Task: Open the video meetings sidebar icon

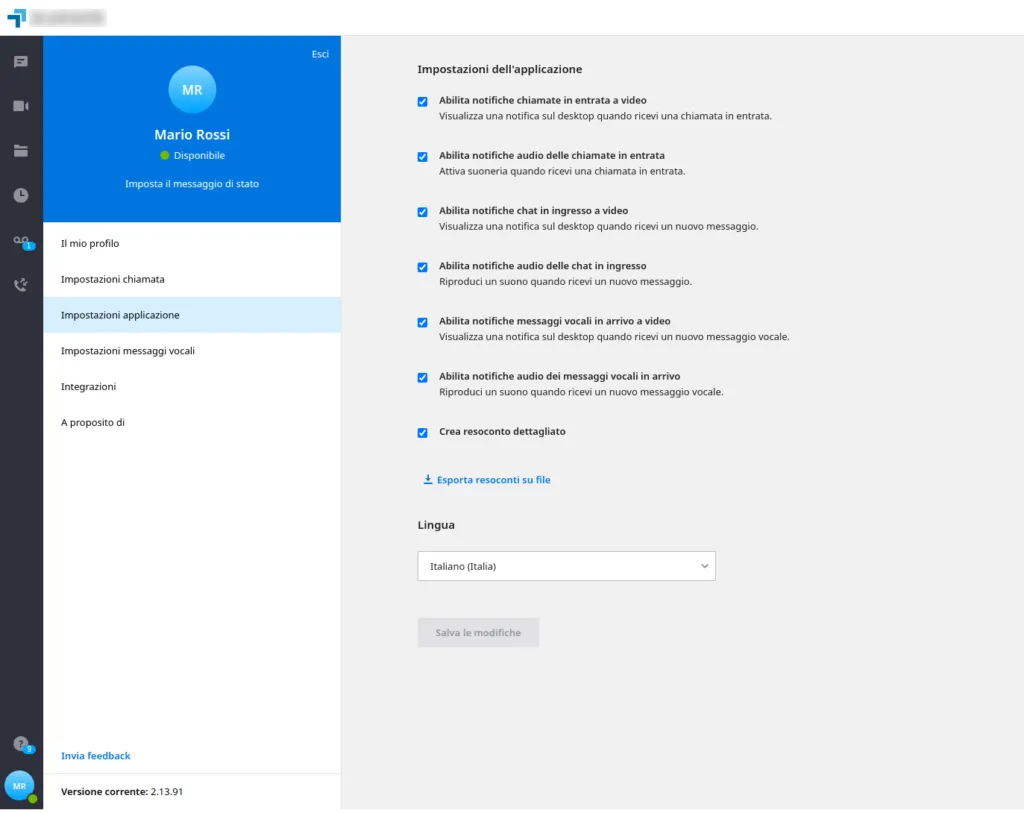Action: tap(21, 106)
